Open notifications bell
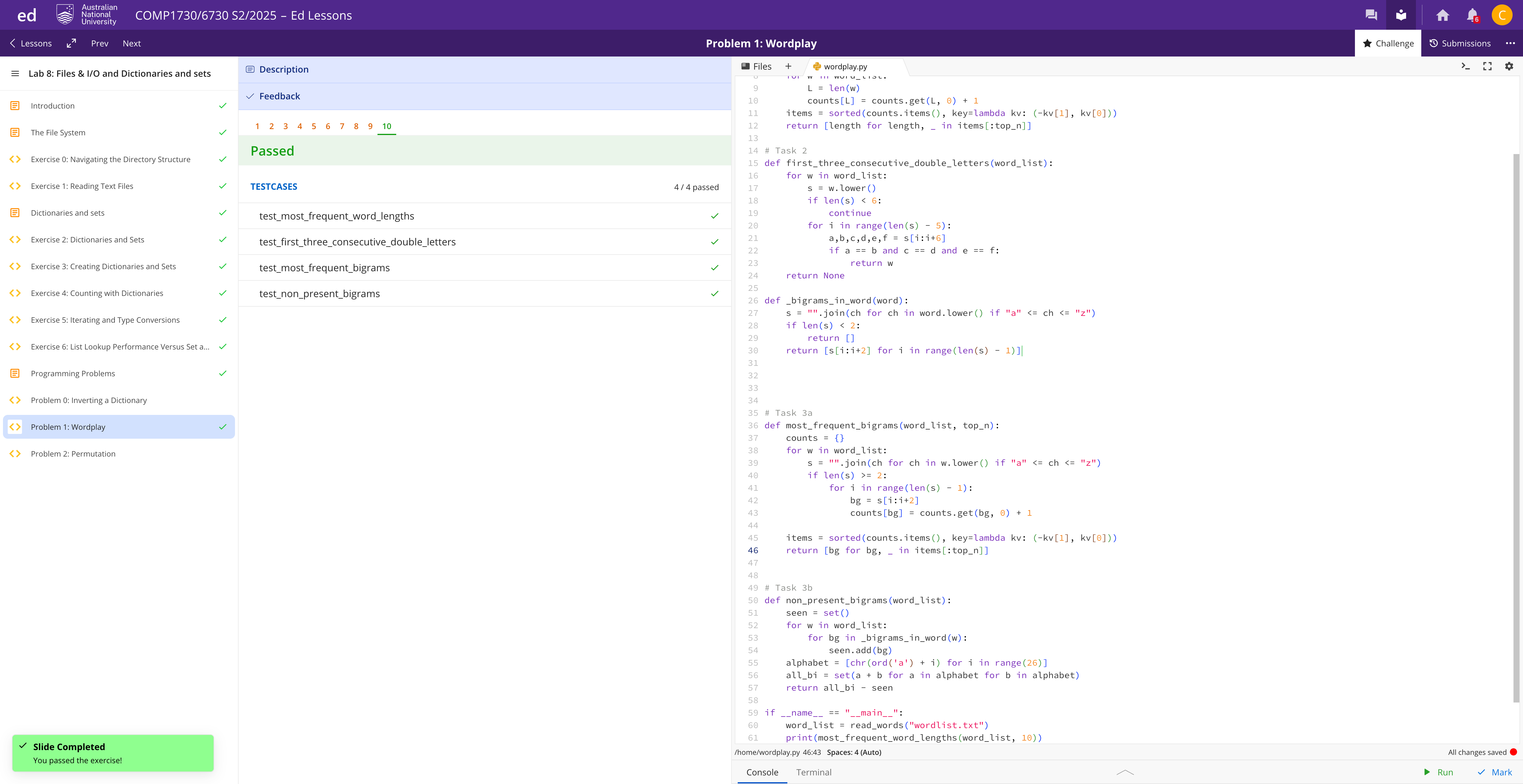 [1472, 15]
